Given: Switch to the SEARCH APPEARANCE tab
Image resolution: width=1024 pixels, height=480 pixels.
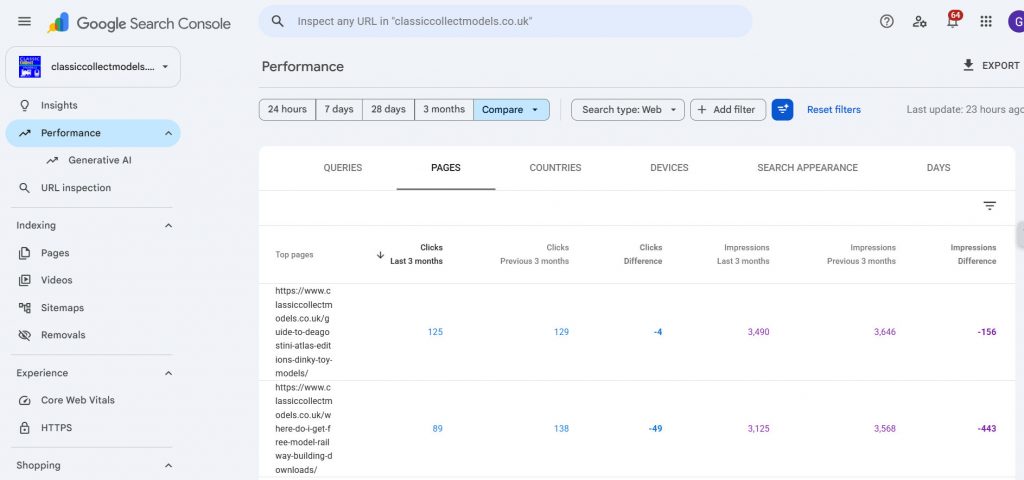Looking at the screenshot, I should tap(808, 168).
